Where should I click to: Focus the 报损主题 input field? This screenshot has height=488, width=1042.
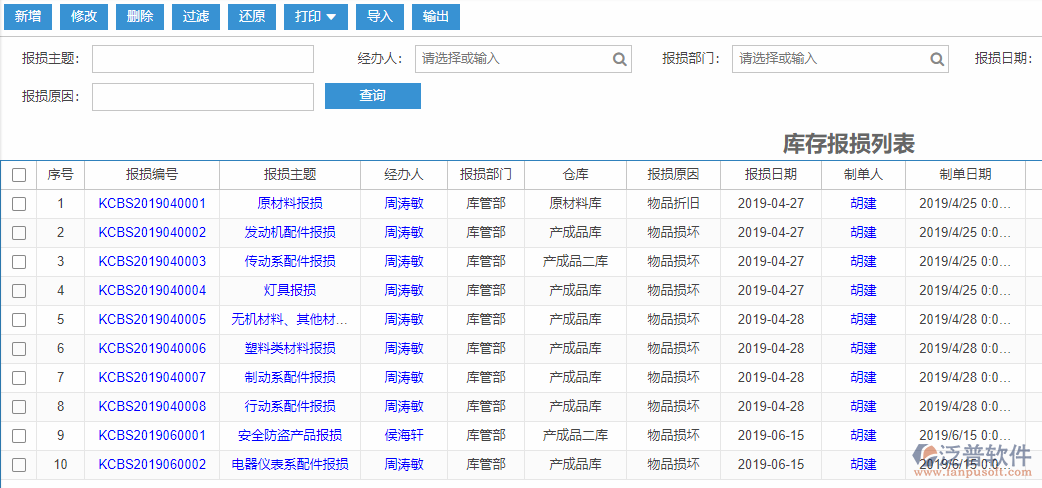[x=203, y=59]
